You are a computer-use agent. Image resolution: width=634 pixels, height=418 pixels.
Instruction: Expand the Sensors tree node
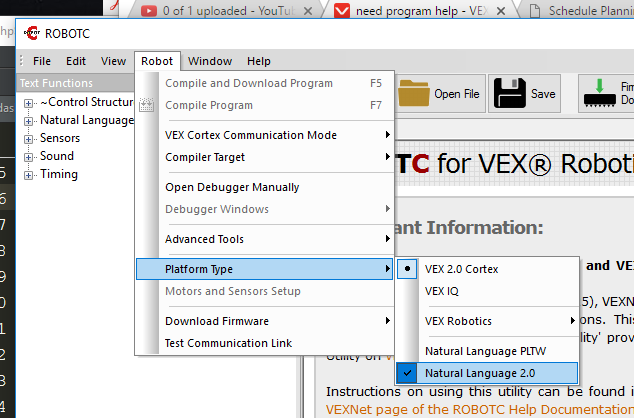tap(28, 139)
